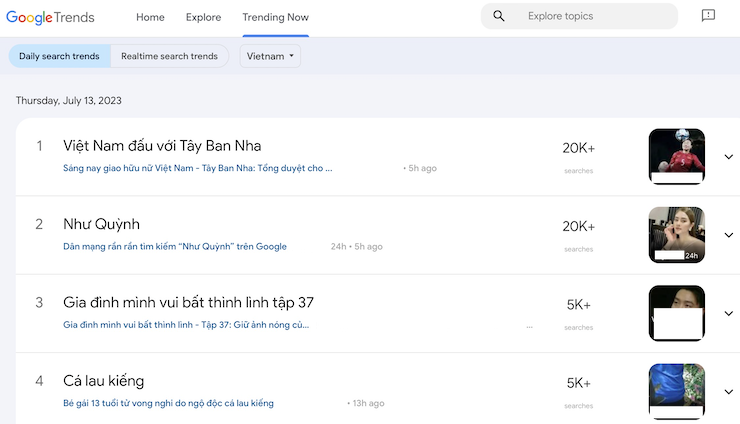Open the Vietnam country dropdown
The width and height of the screenshot is (740, 424).
tap(270, 56)
